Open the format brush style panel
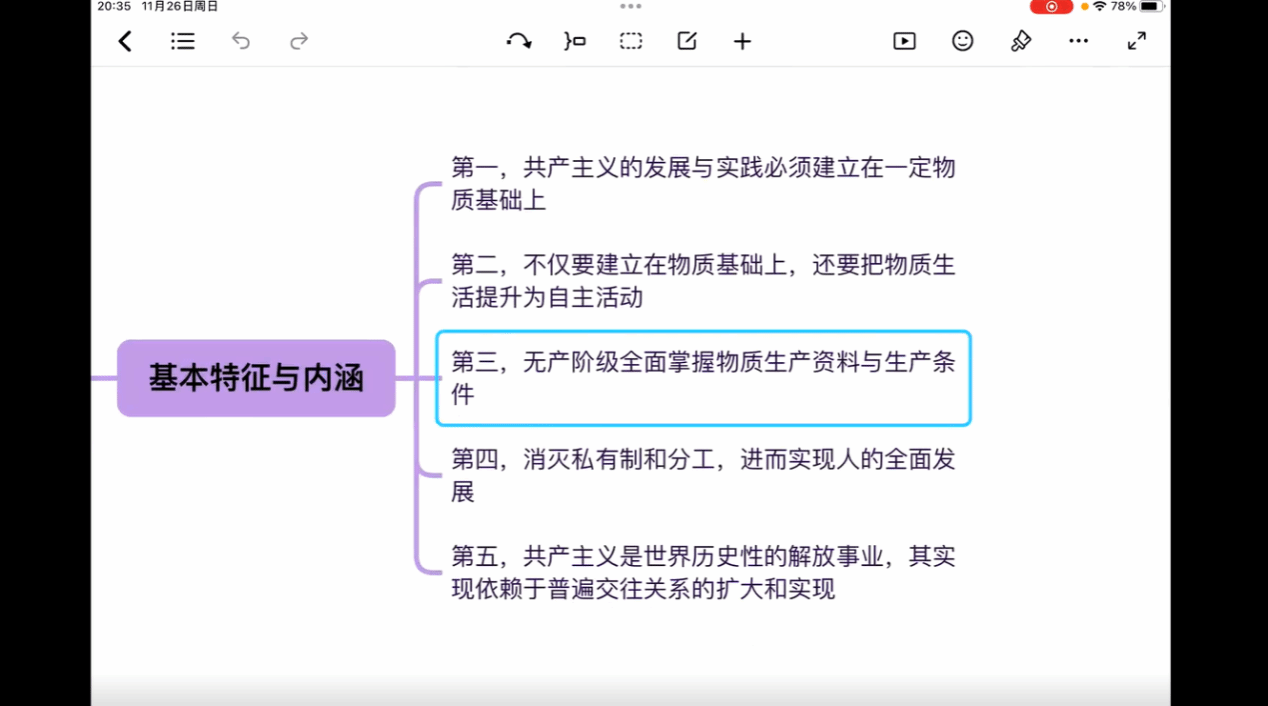1268x706 pixels. (1020, 41)
